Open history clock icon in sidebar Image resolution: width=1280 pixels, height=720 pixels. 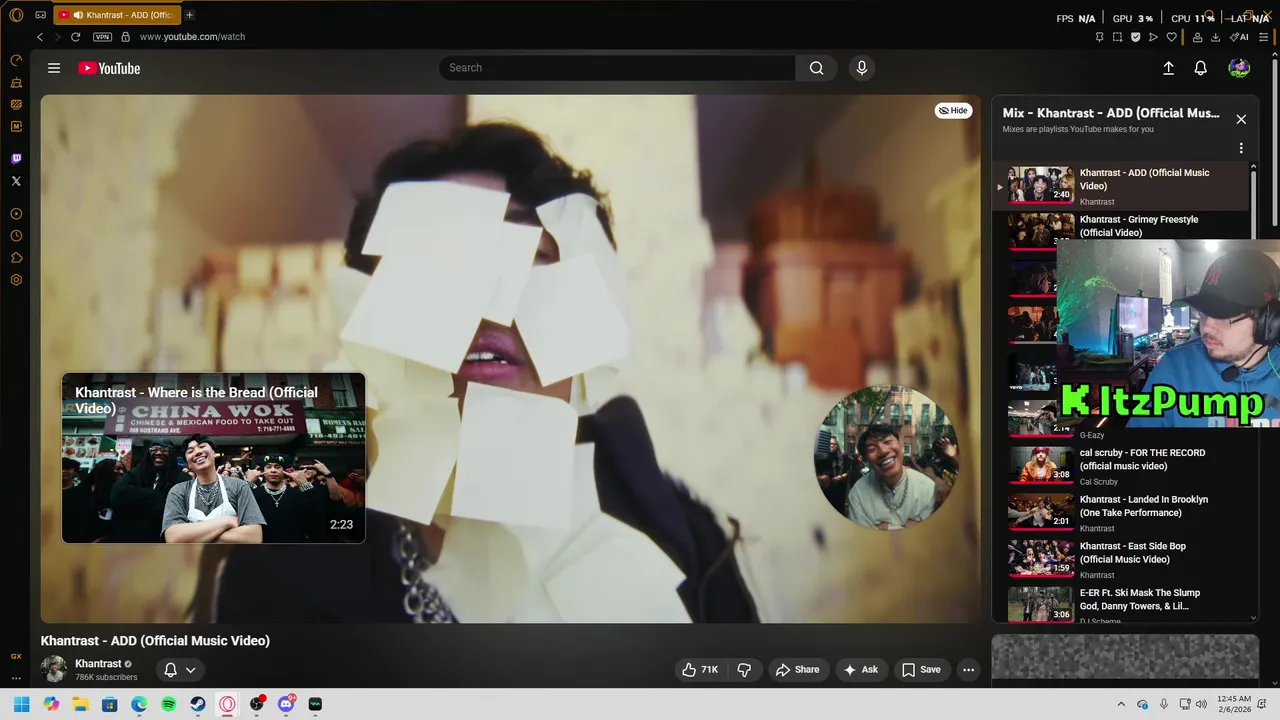point(16,236)
